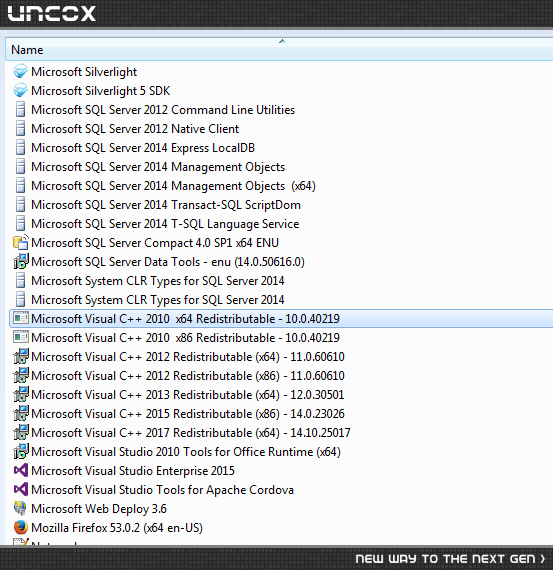Image resolution: width=553 pixels, height=570 pixels.
Task: Click the Visual C++ 2012 Redistributable (x86) icon
Action: tap(21, 376)
